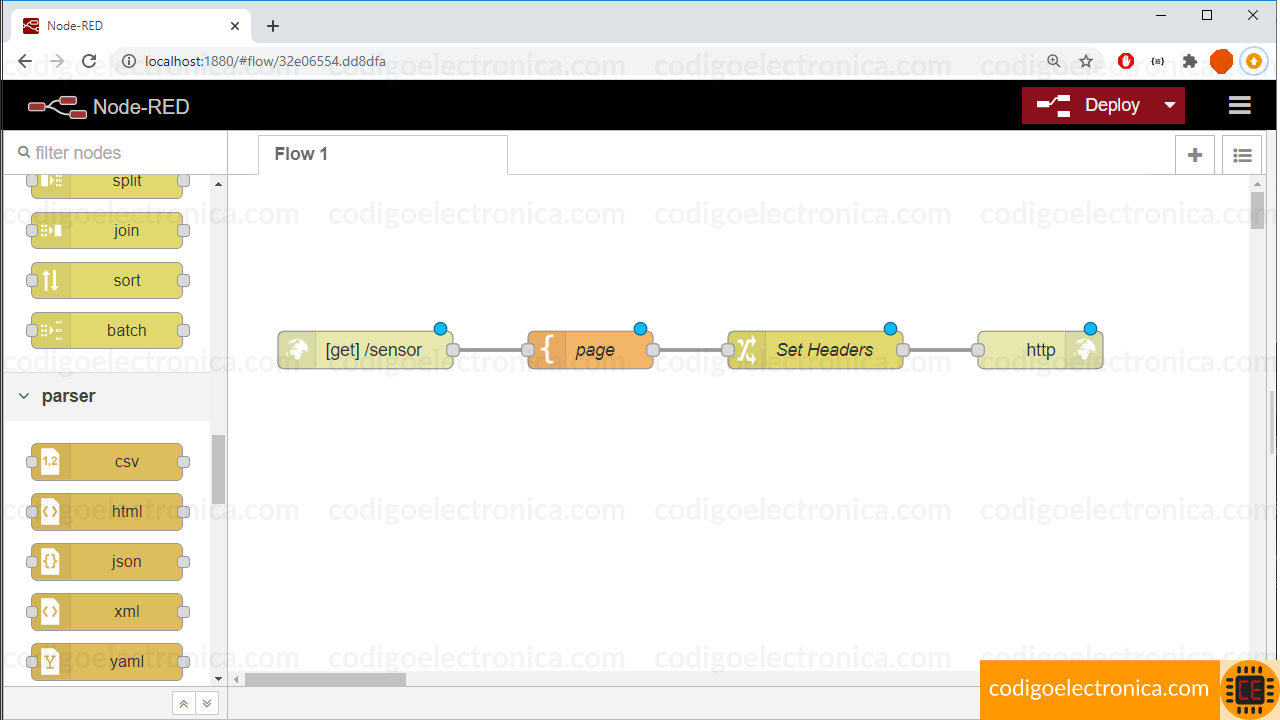The width and height of the screenshot is (1280, 720).
Task: Click the canvas scroll-left arrow
Action: coord(237,679)
